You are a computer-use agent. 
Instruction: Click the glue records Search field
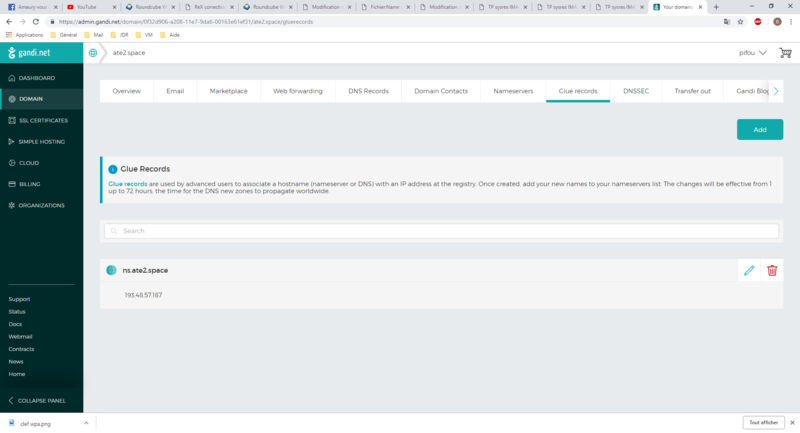(441, 231)
